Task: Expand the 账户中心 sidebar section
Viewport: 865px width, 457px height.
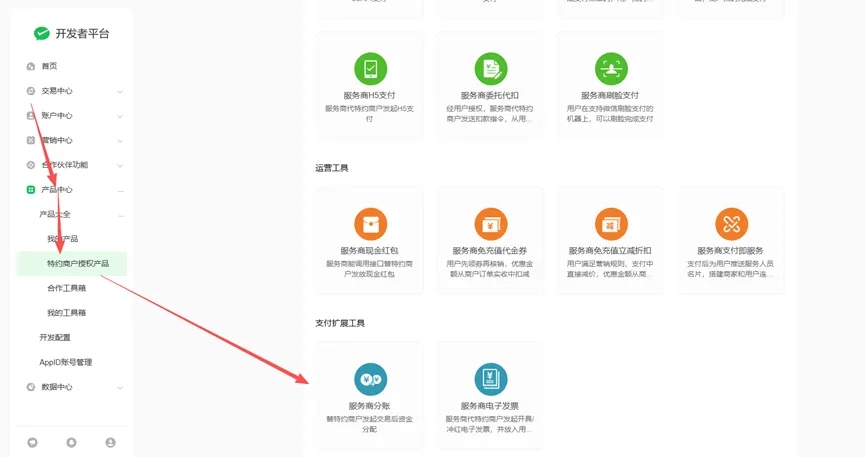Action: [120, 116]
